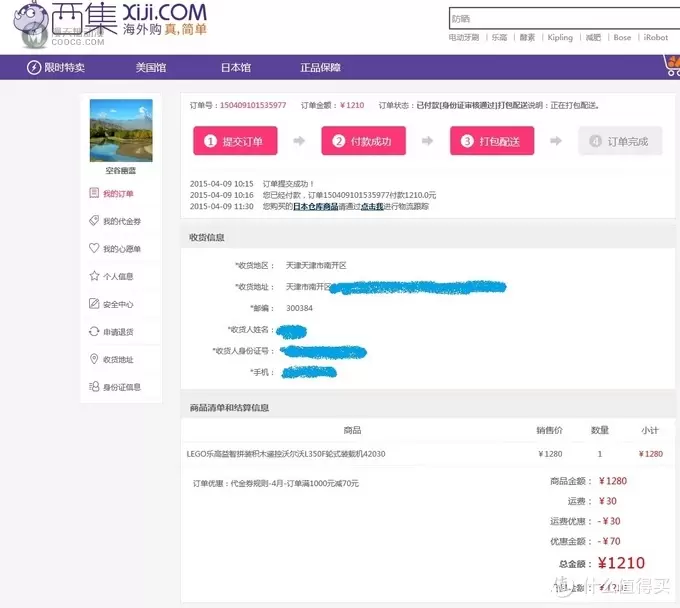Click the 酵素 hot search link

pos(527,37)
